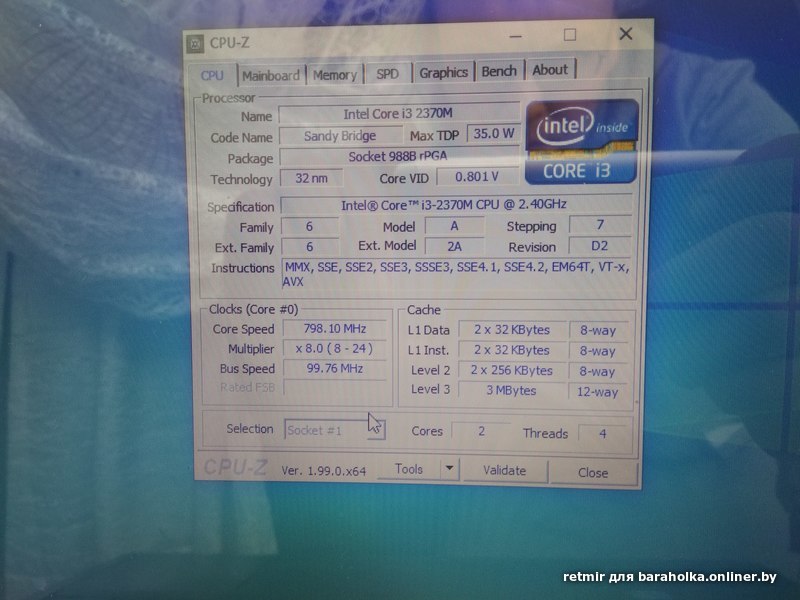Click the Multiplier value x 8.0
Image resolution: width=800 pixels, height=600 pixels.
click(335, 348)
